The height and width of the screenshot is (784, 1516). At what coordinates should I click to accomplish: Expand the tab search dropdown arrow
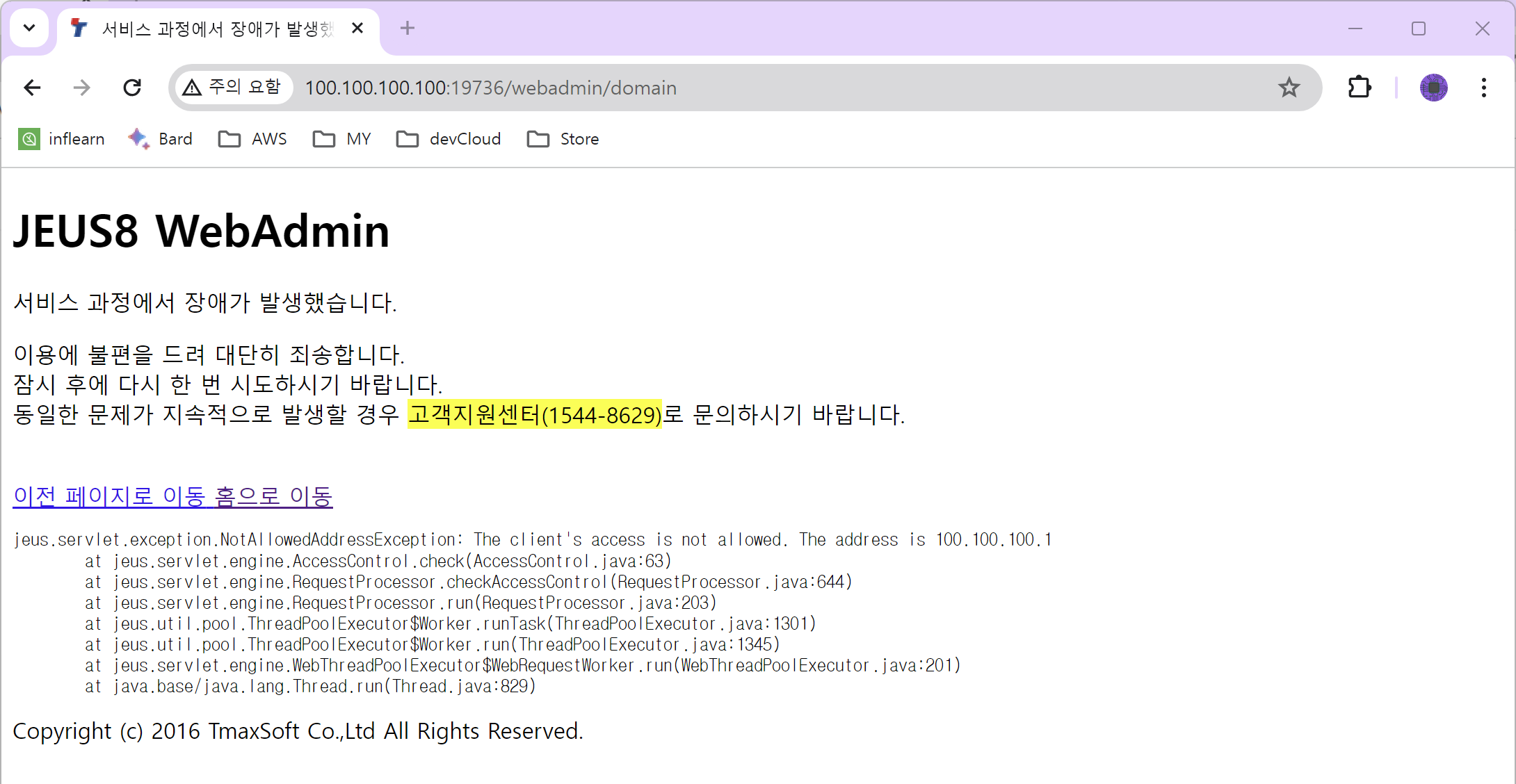pos(29,28)
